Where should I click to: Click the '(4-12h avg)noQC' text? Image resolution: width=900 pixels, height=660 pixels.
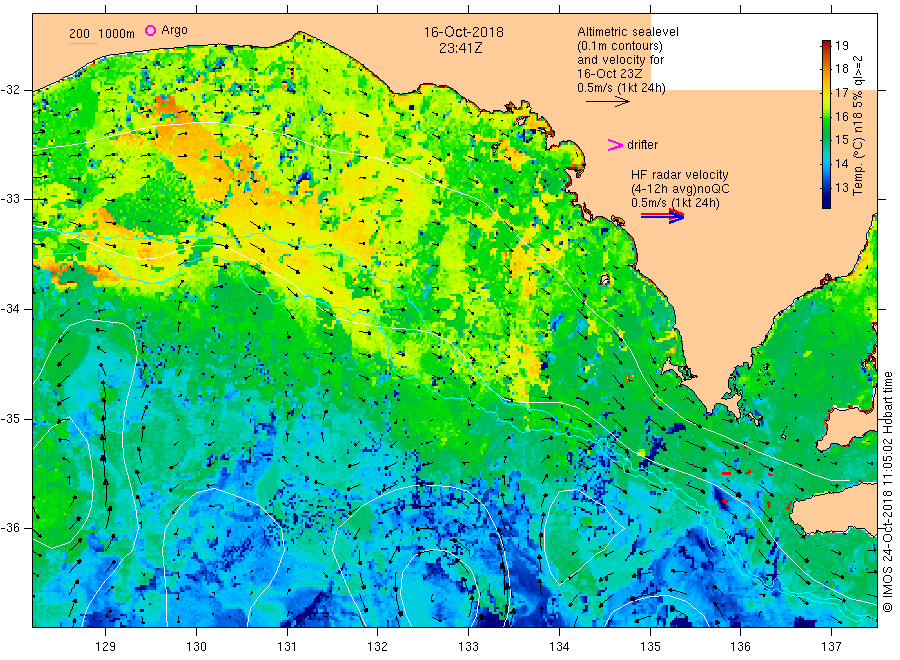(x=680, y=189)
